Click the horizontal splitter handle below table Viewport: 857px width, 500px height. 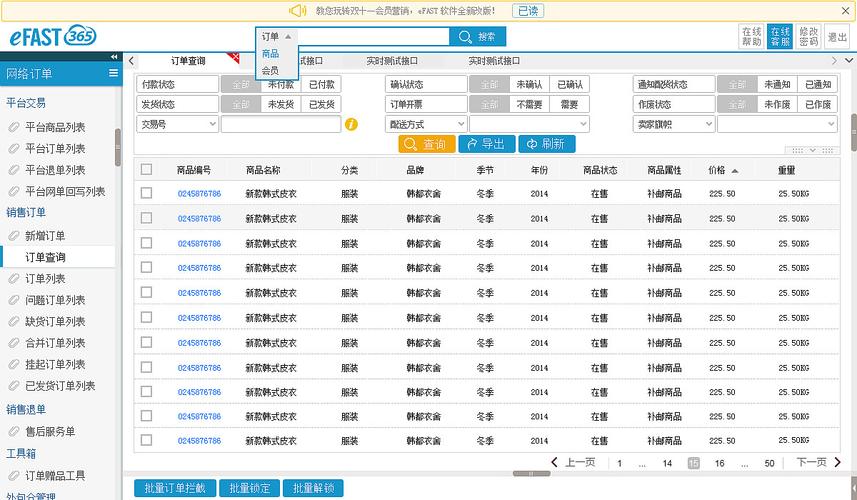[531, 473]
